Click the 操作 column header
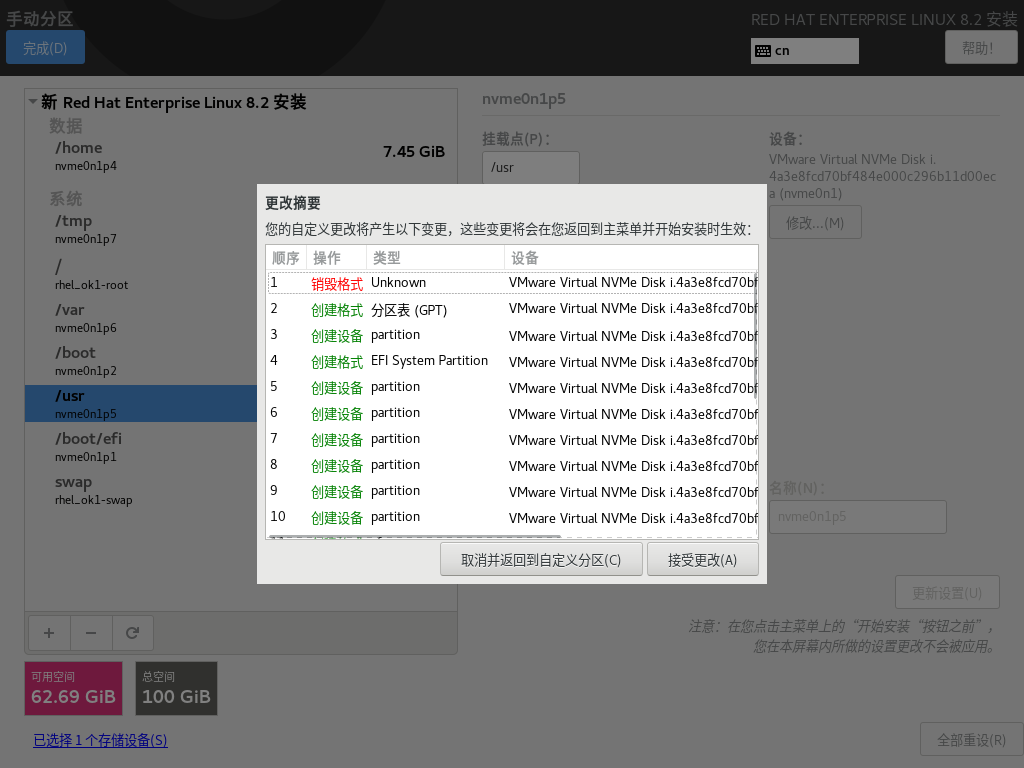Screen dimensions: 1024x768 tap(336, 258)
